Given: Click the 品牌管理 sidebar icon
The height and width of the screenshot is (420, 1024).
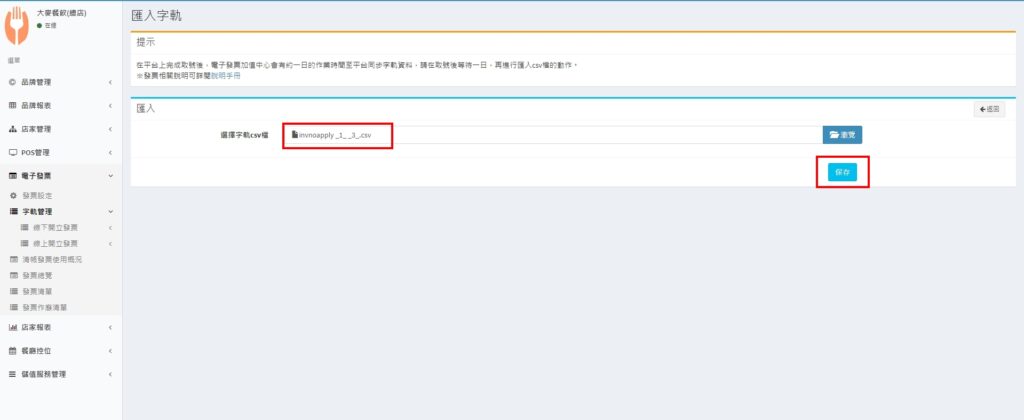Looking at the screenshot, I should point(12,82).
